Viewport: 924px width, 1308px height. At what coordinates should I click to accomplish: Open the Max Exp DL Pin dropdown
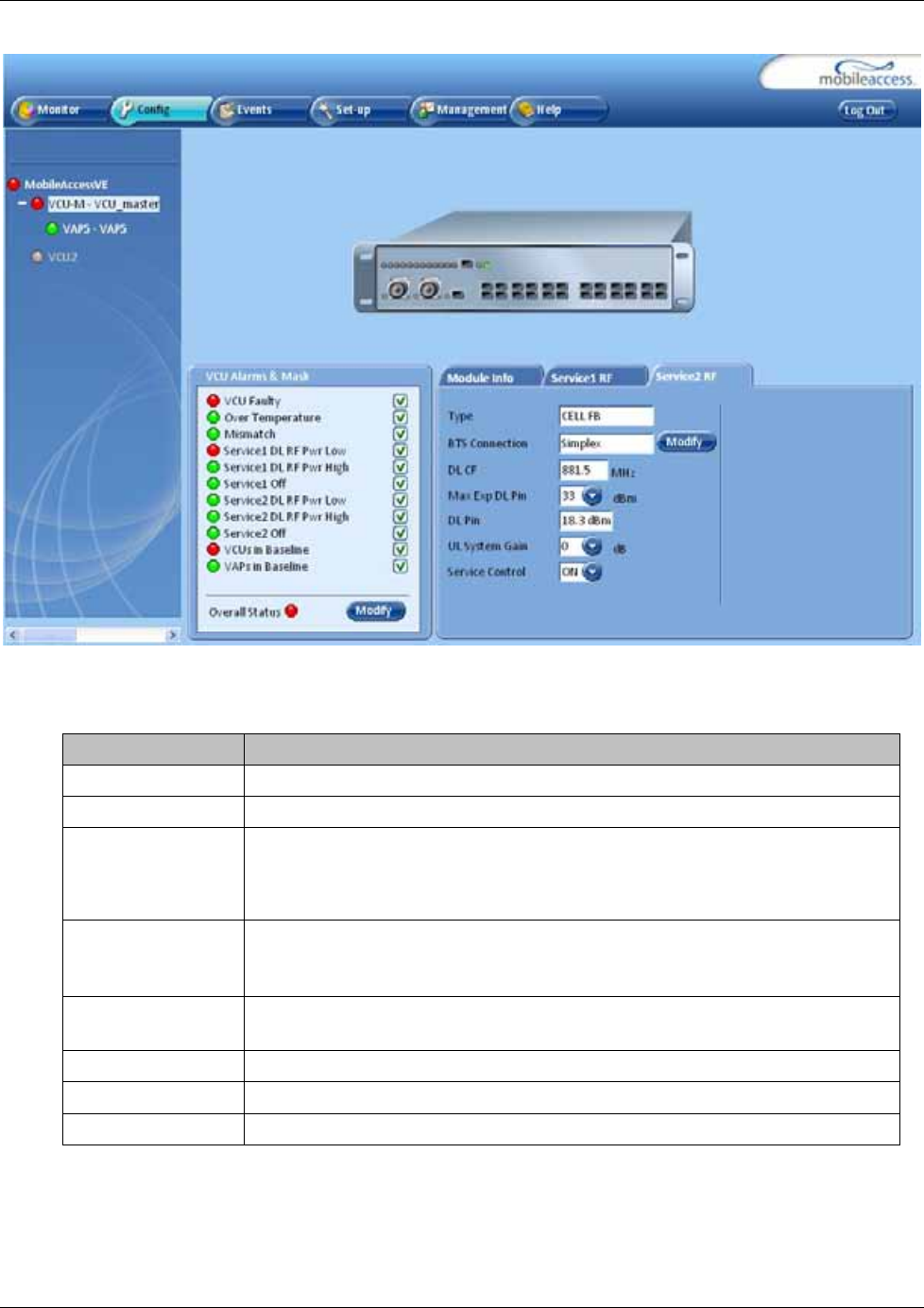coord(592,496)
